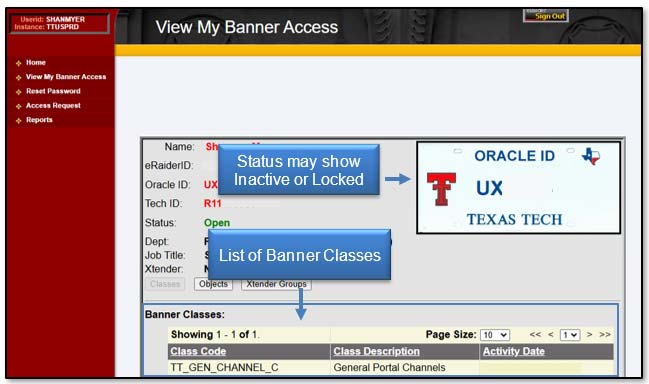Open the page number dropdown
The width and height of the screenshot is (649, 384).
[570, 335]
